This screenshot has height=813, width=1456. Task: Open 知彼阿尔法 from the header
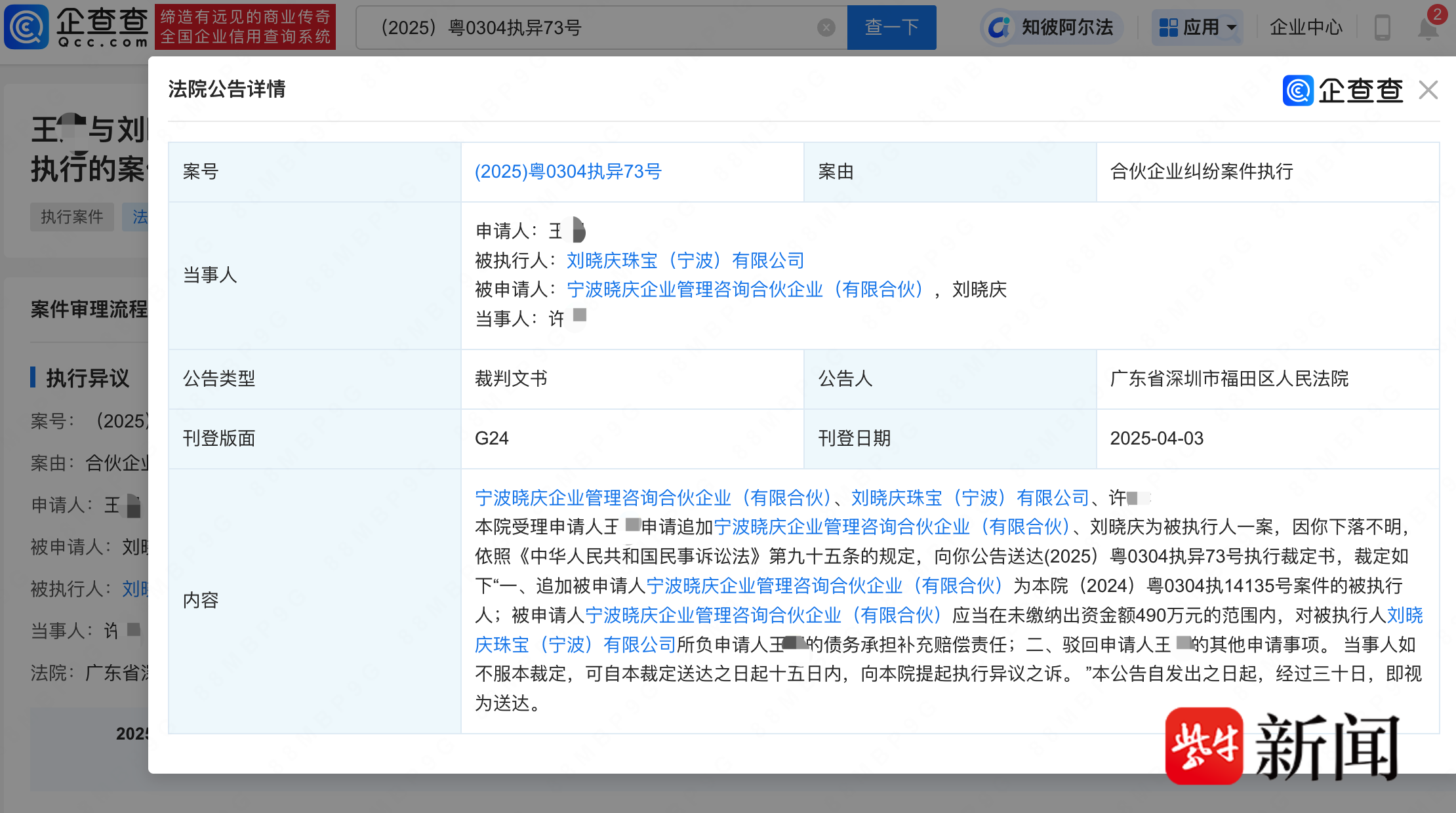click(1051, 28)
